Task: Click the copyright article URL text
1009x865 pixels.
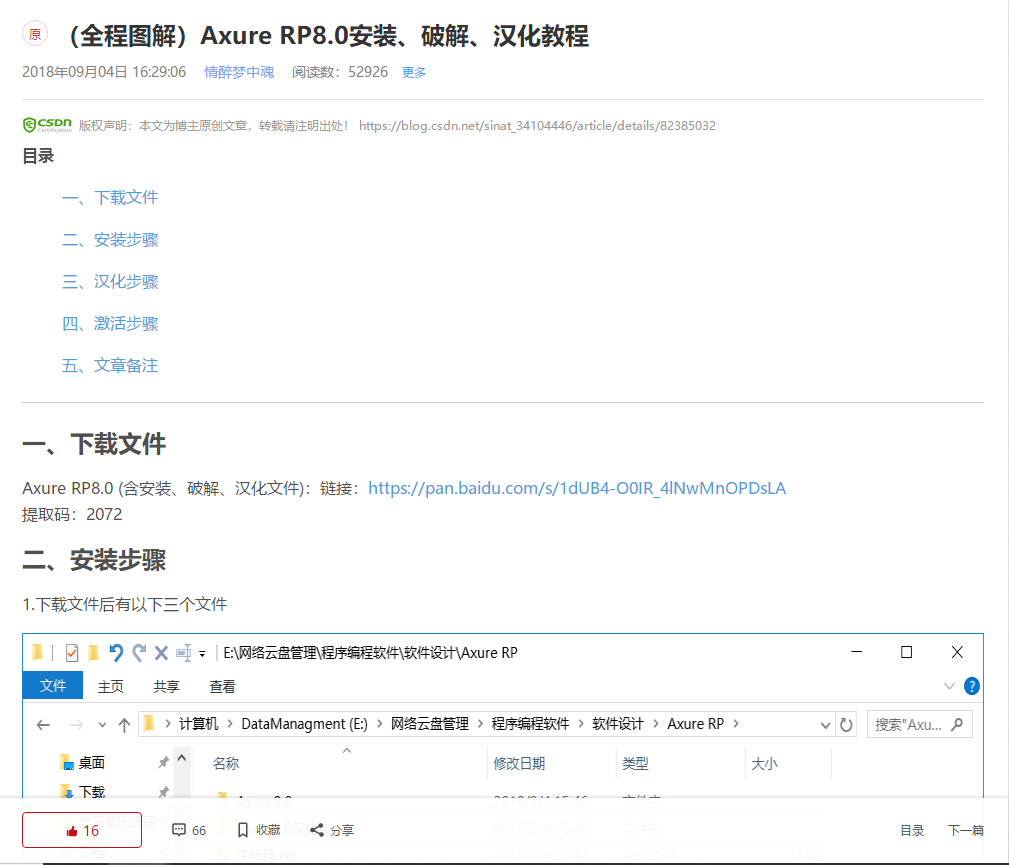Action: click(537, 126)
